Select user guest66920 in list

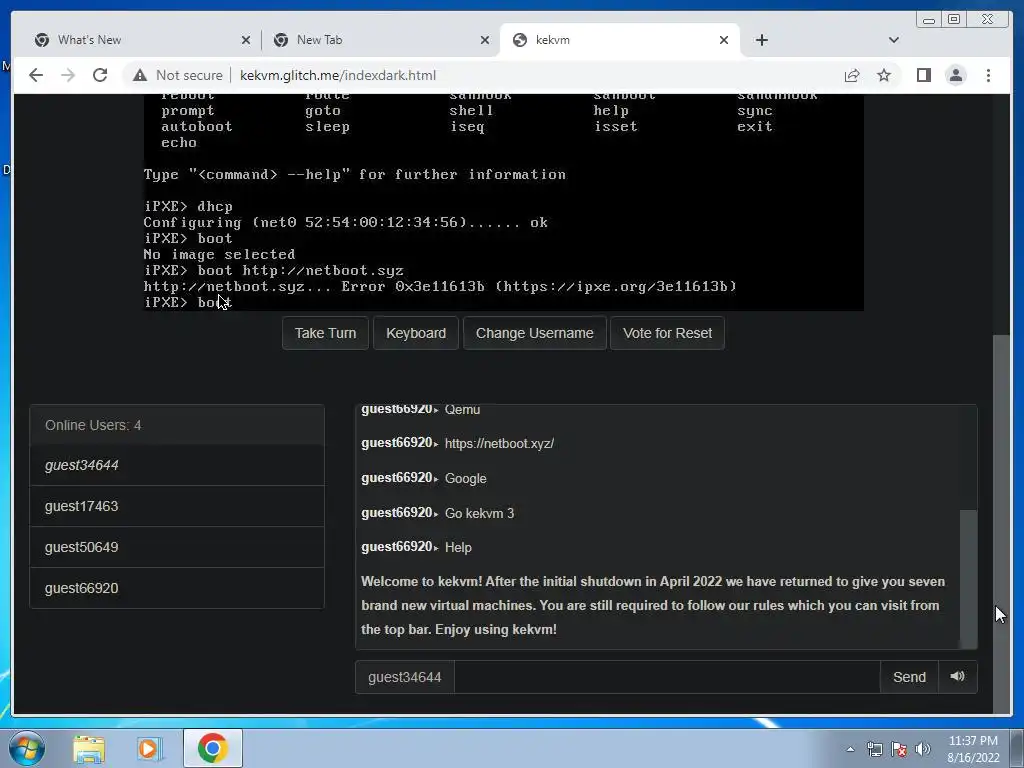click(177, 588)
